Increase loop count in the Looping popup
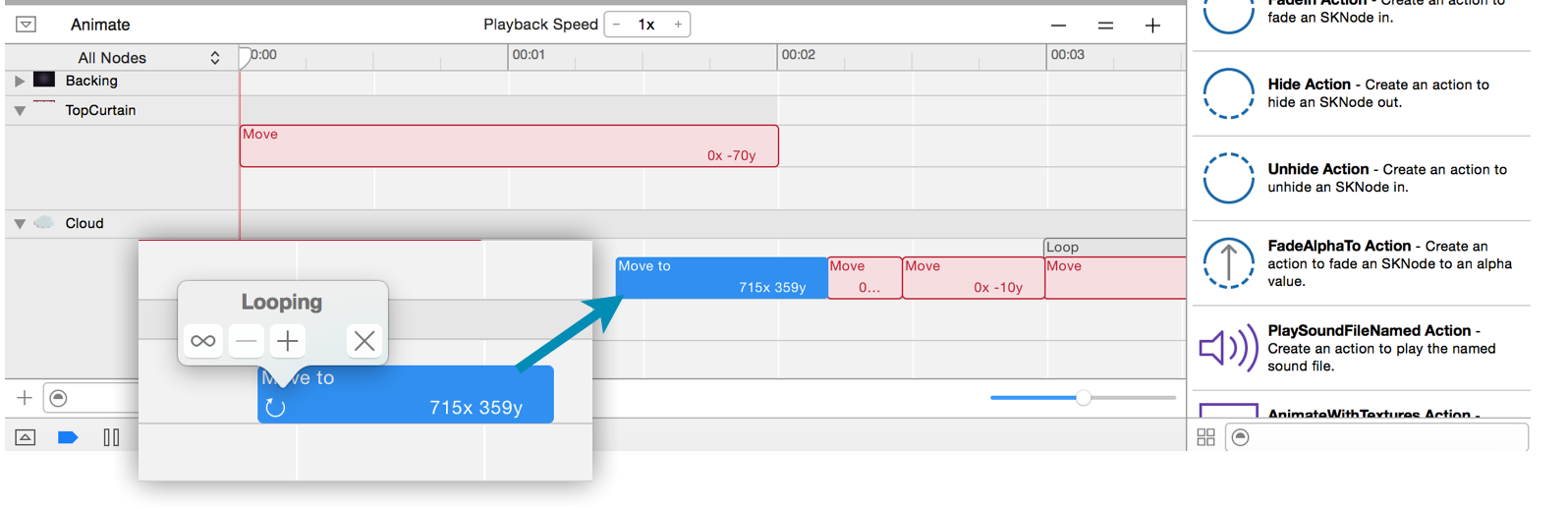This screenshot has height=509, width=1568. pyautogui.click(x=288, y=341)
